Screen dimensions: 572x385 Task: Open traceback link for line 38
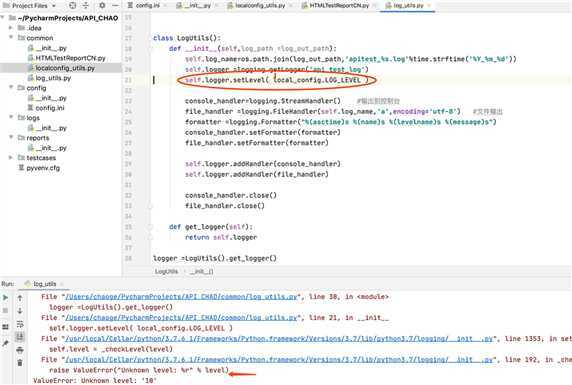pyautogui.click(x=181, y=297)
